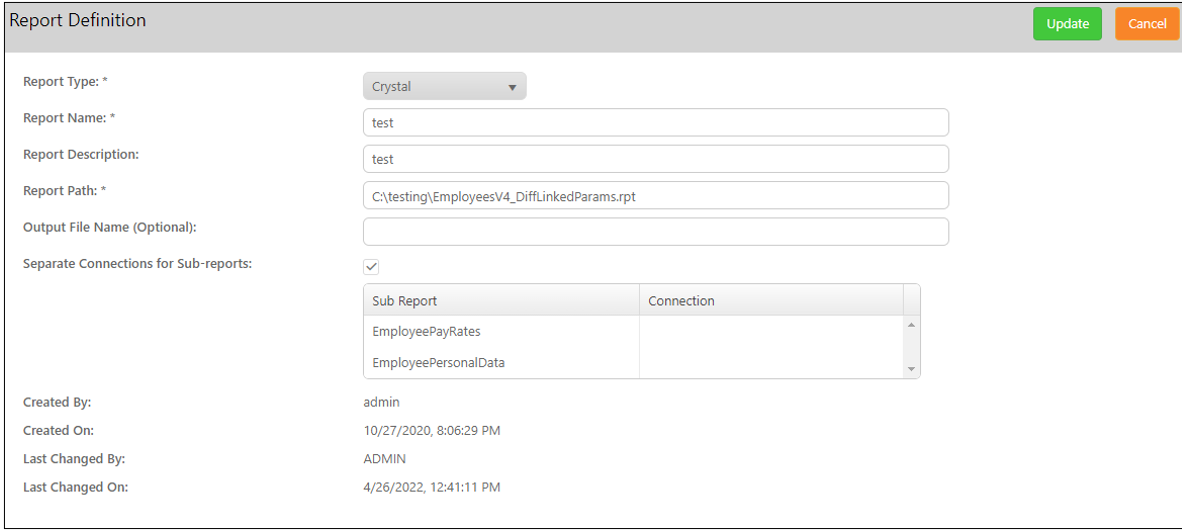Click the Report Definition heading
This screenshot has height=532, width=1182.
pos(78,21)
